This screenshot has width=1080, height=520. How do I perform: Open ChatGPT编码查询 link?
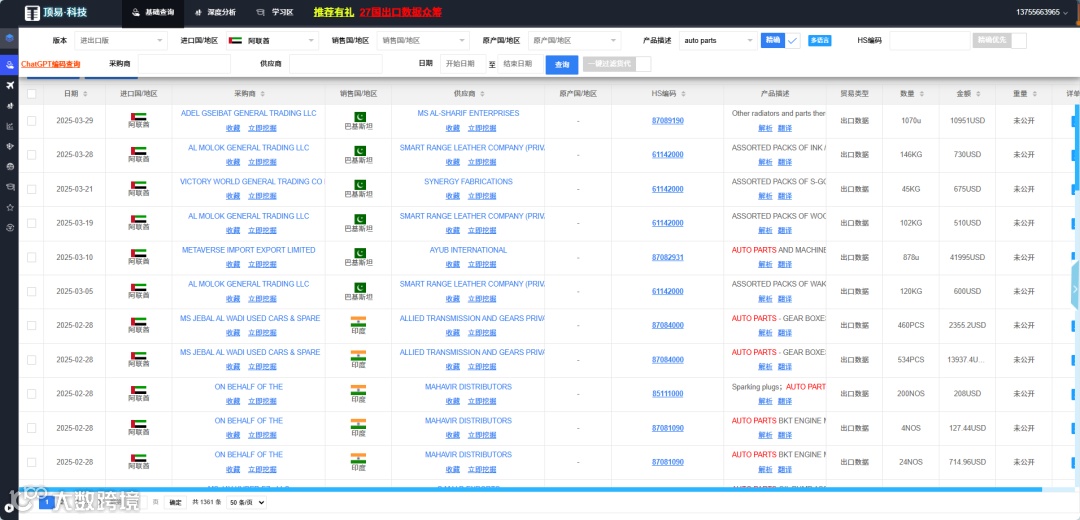[50, 64]
